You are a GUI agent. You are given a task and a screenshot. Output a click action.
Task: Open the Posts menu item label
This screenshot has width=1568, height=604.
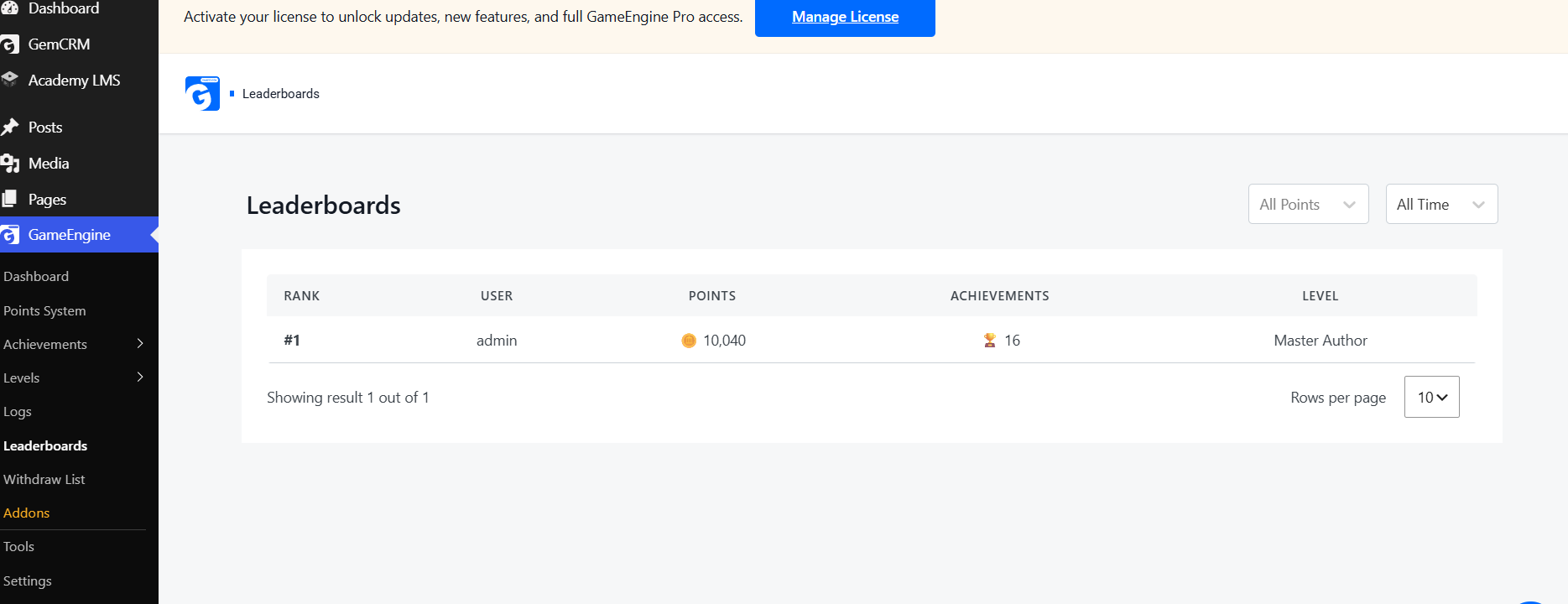(45, 128)
